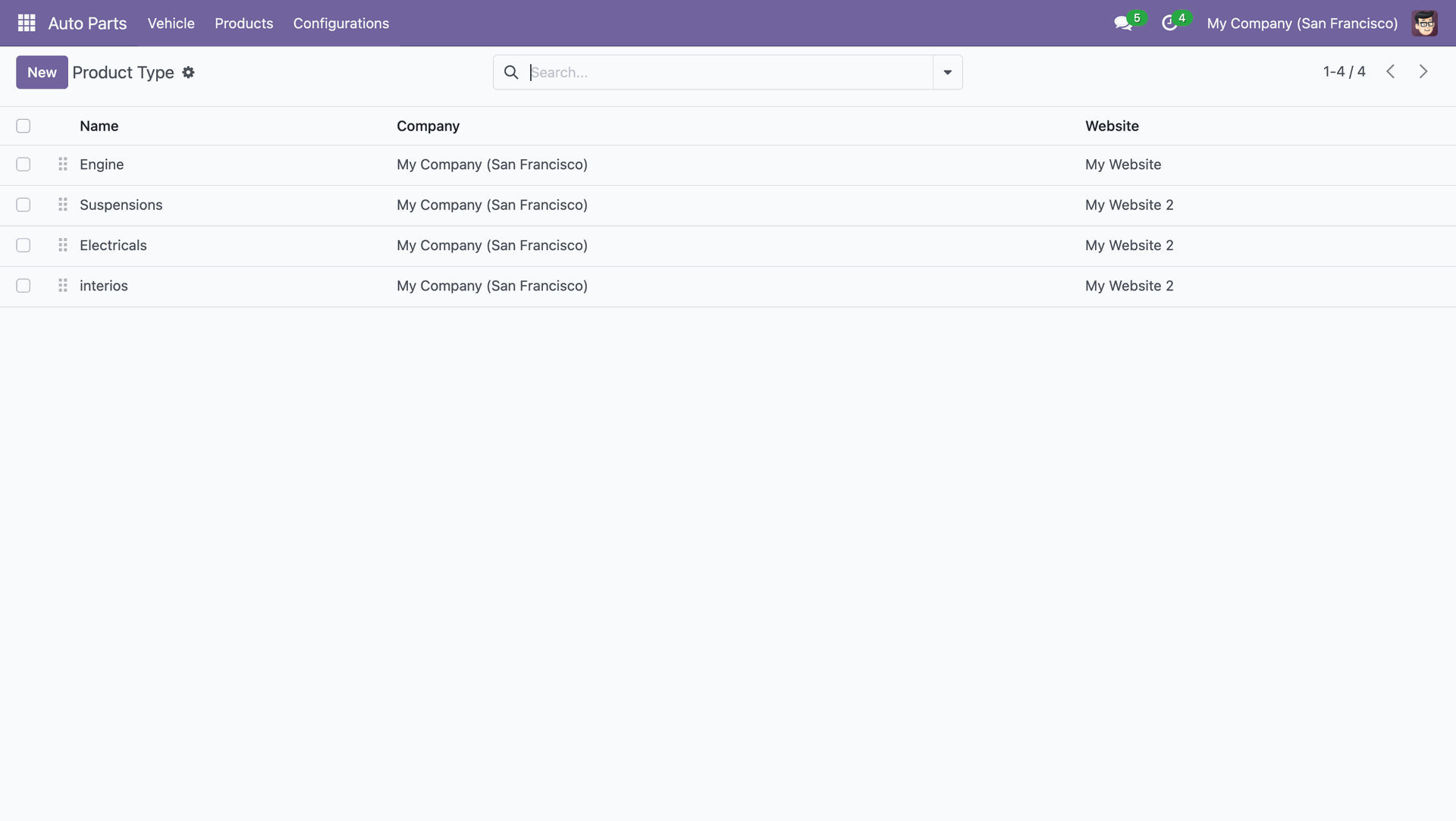Open the Engine product type record
The height and width of the screenshot is (821, 1456).
[102, 165]
